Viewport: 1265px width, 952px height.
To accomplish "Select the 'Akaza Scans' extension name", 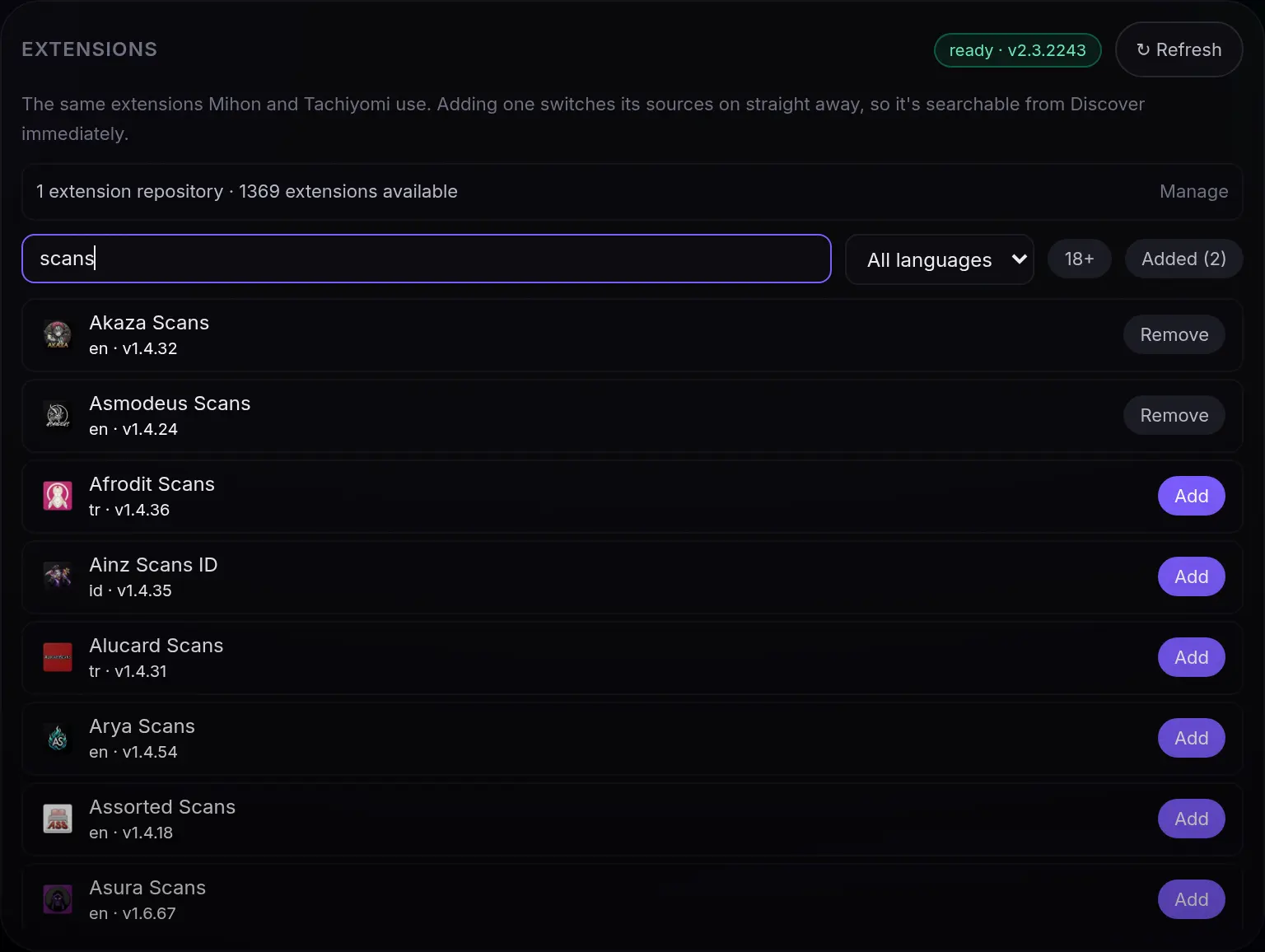I will 149,323.
